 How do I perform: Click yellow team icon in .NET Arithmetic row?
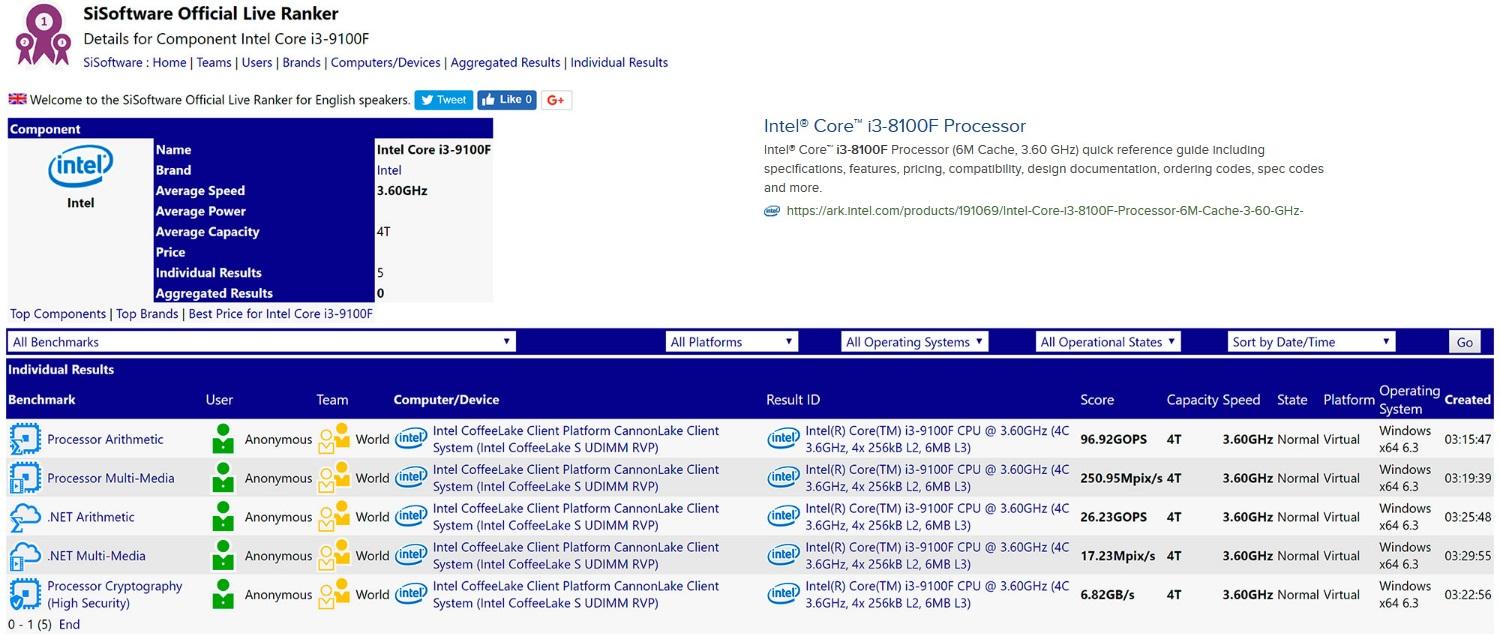tap(334, 517)
